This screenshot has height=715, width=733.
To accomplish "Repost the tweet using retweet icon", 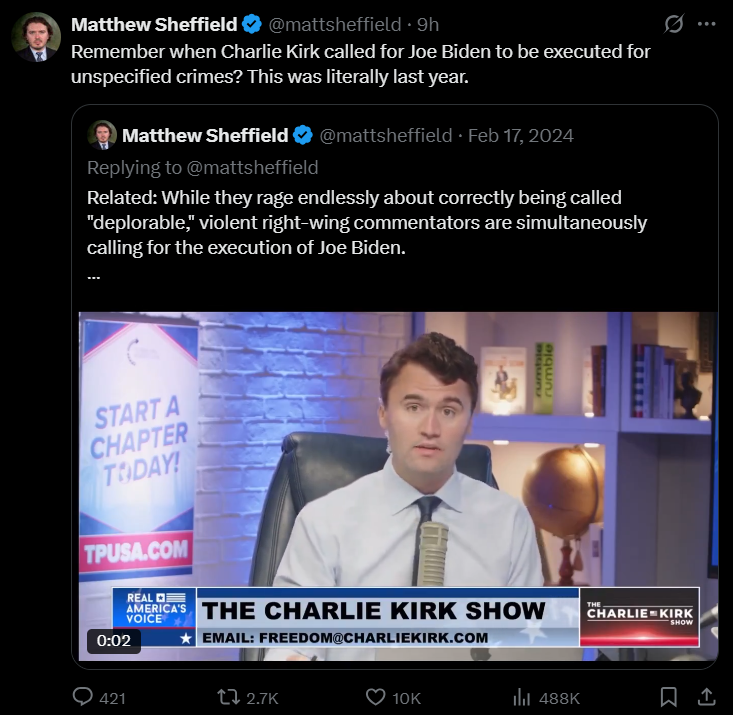I will point(229,697).
